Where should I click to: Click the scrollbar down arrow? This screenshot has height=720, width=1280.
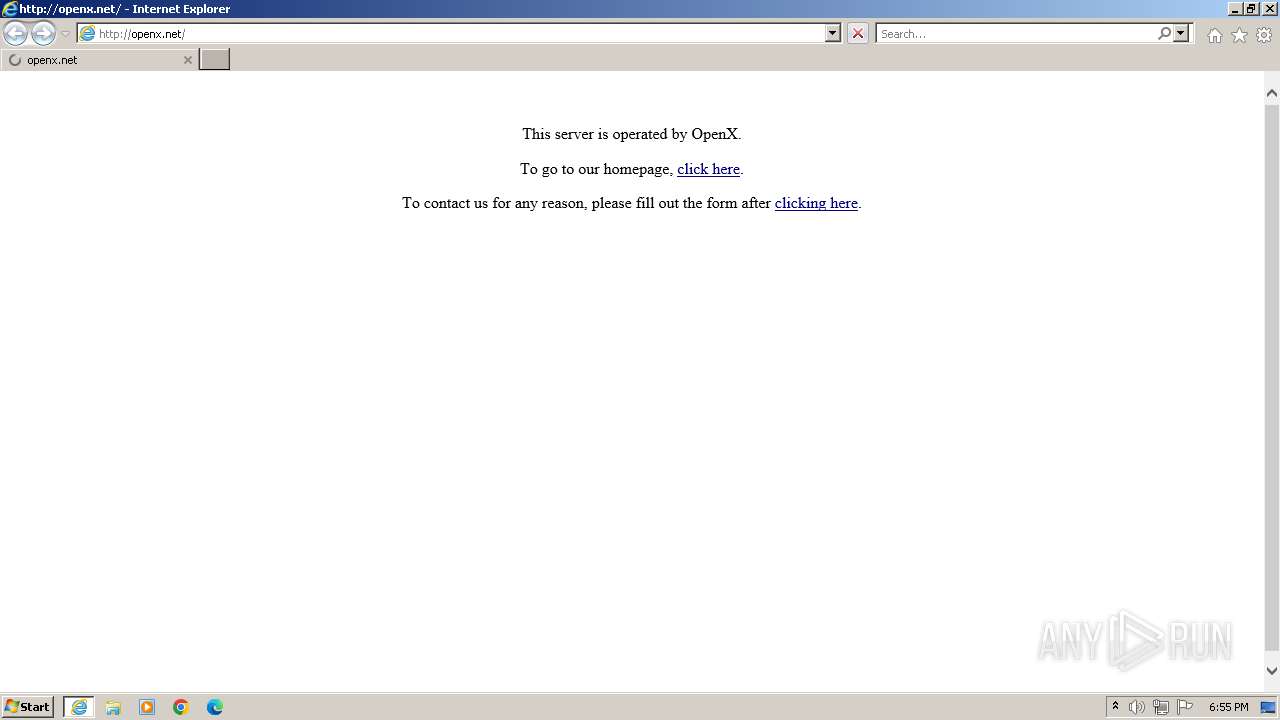(1272, 671)
